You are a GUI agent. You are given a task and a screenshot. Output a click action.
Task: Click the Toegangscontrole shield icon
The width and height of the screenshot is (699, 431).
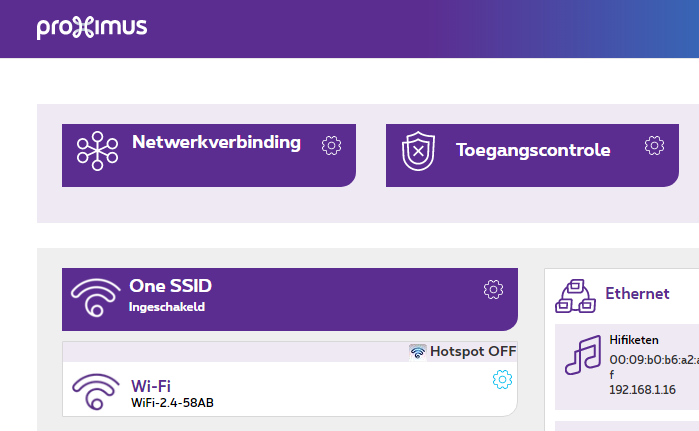(x=419, y=151)
